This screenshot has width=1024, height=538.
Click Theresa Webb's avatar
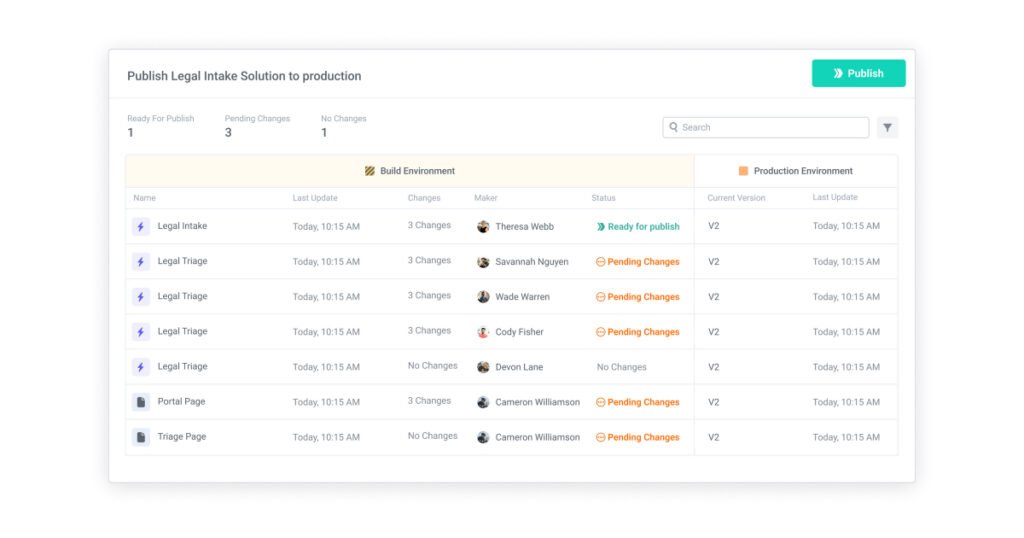tap(484, 227)
